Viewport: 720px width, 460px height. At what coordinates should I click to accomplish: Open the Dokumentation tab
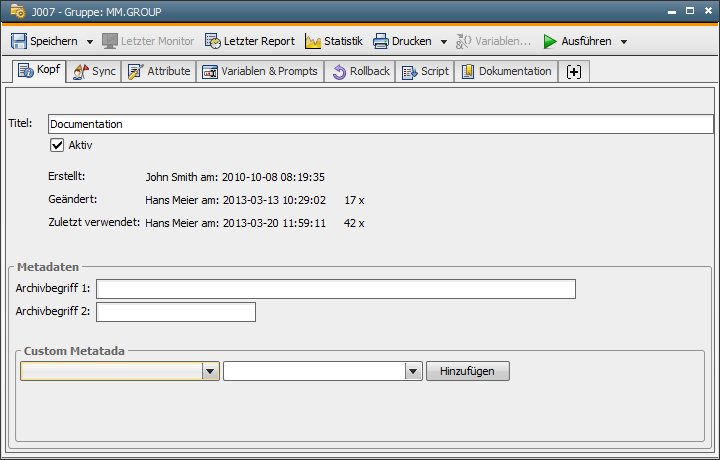506,72
